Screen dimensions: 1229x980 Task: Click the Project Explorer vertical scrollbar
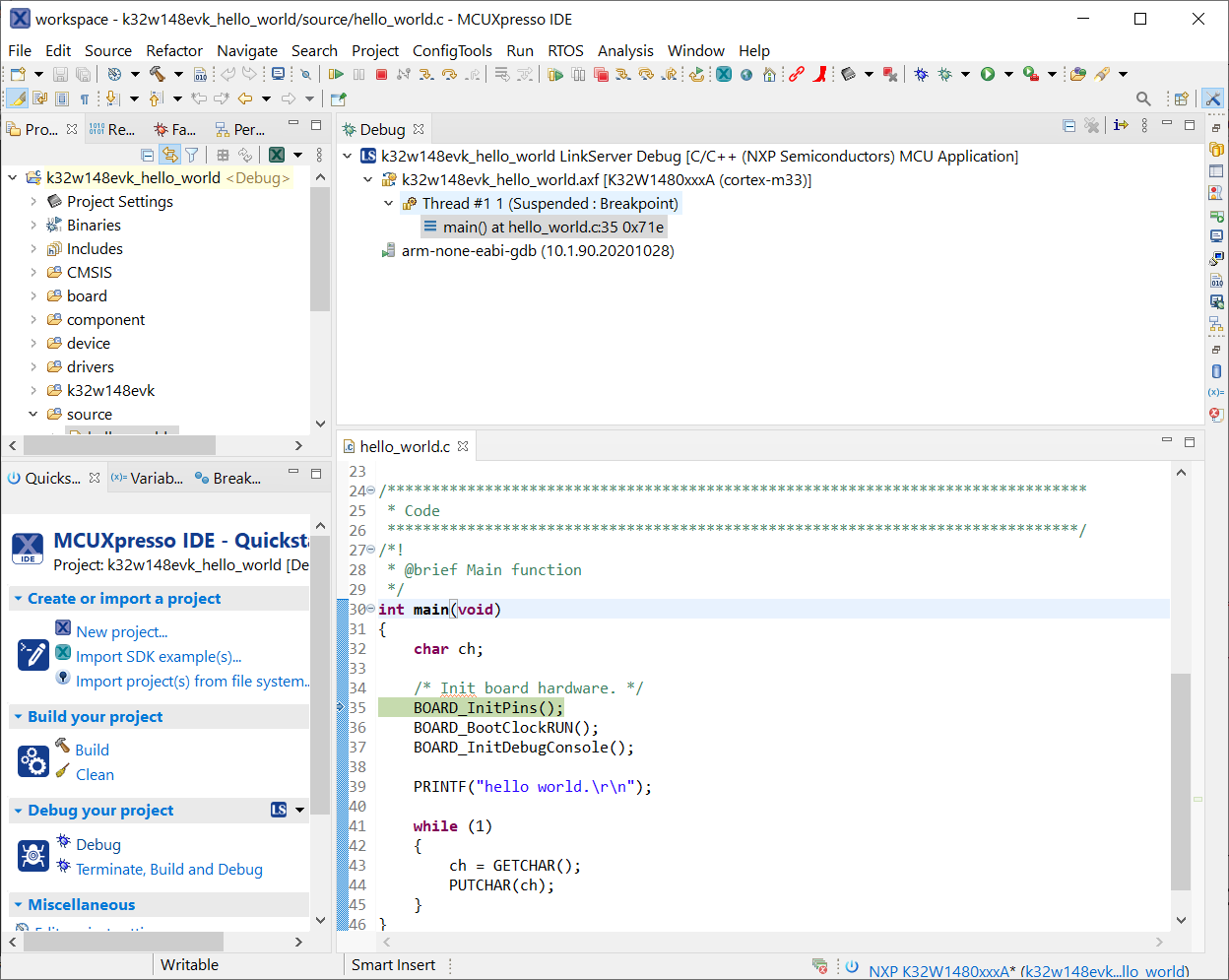click(320, 249)
